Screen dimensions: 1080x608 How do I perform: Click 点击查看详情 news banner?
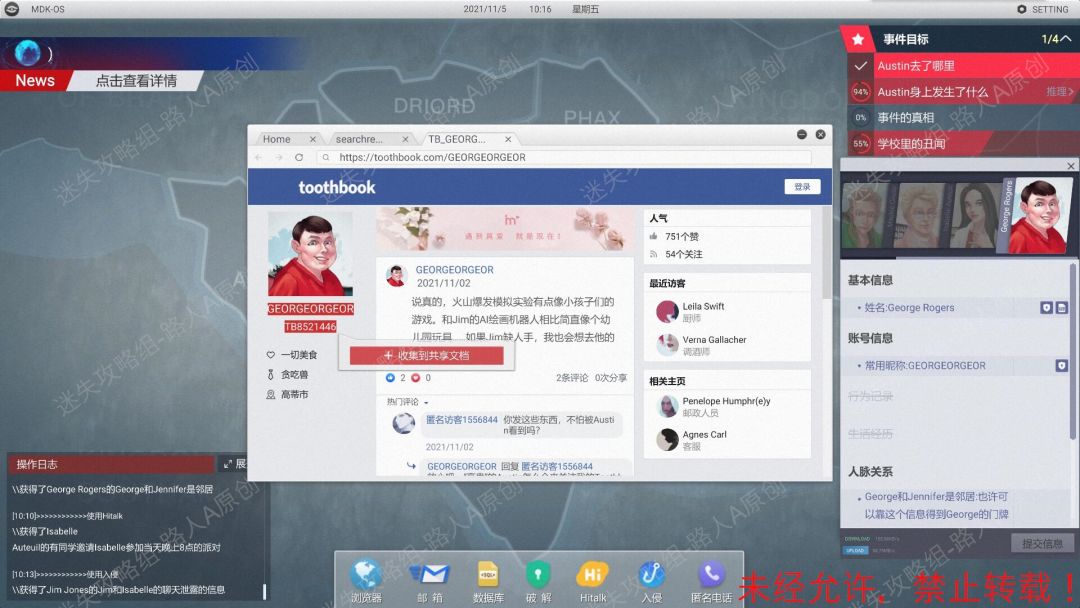[x=136, y=81]
